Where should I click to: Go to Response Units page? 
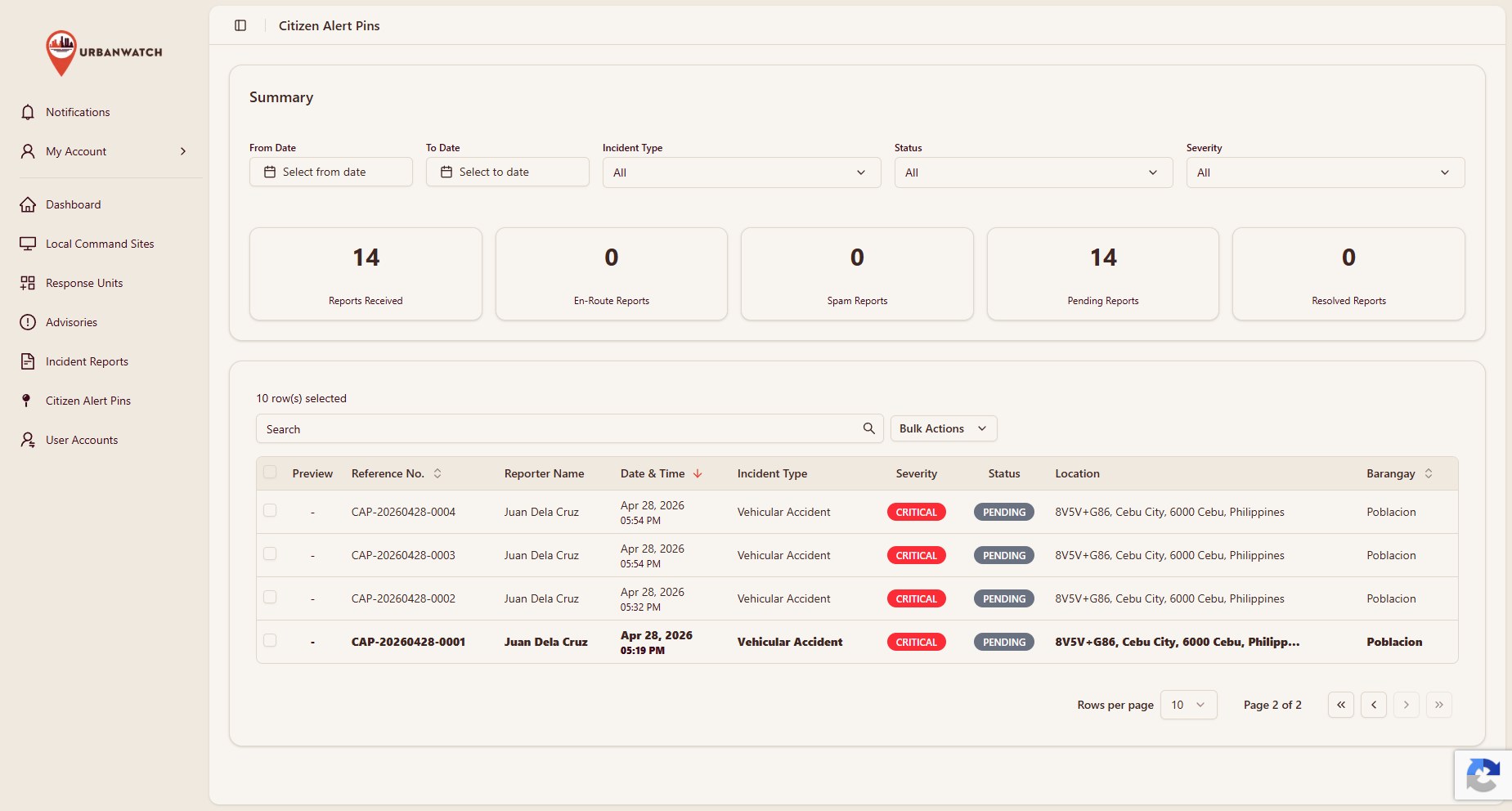[x=84, y=283]
